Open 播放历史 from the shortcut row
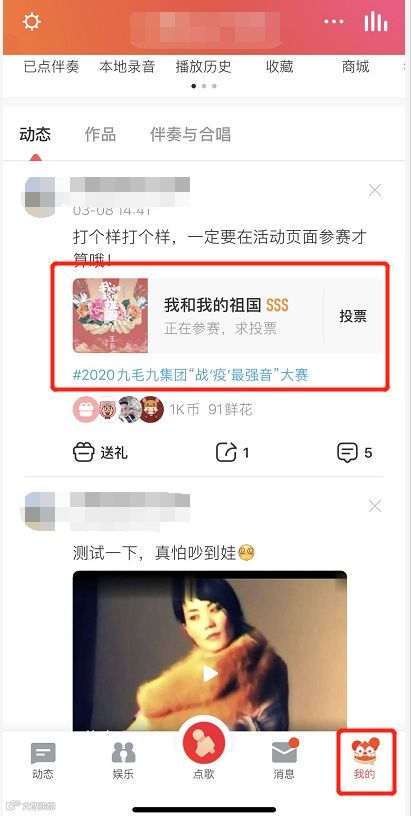This screenshot has width=411, height=816. click(x=203, y=67)
